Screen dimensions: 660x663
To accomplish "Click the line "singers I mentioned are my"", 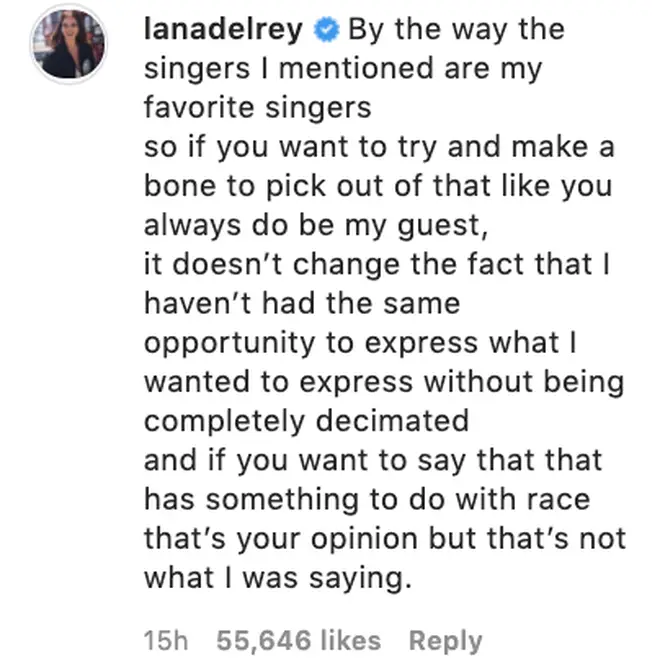I will tap(343, 68).
